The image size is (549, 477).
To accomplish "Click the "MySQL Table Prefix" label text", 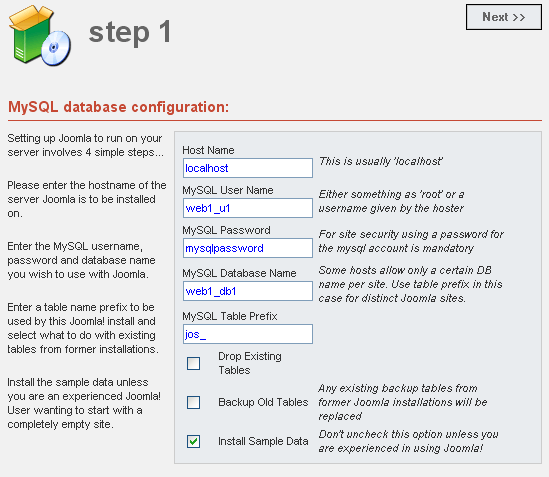I will [x=230, y=316].
